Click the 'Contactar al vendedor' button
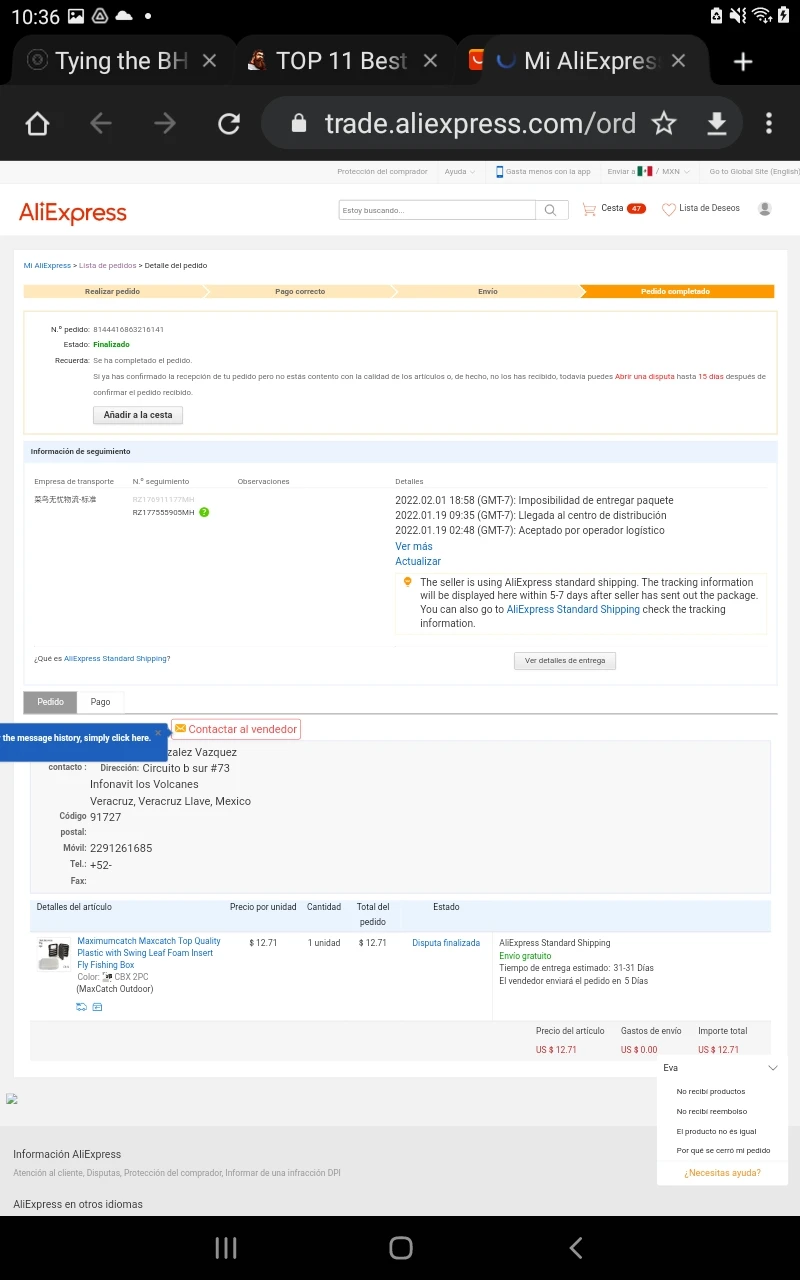The image size is (800, 1280). 236,729
